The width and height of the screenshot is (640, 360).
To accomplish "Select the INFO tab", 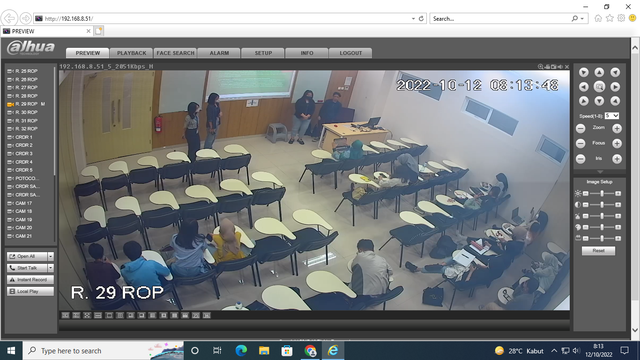I will click(307, 53).
